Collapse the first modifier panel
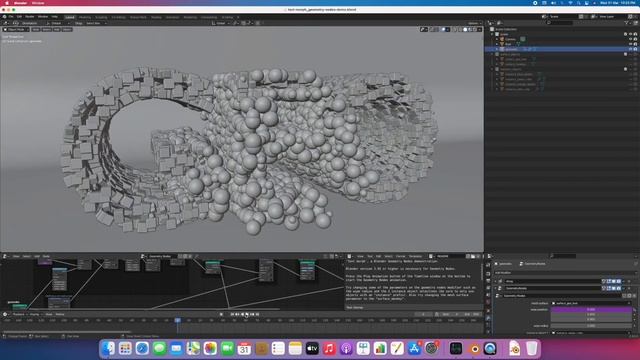Image resolution: width=640 pixels, height=360 pixels. (x=495, y=281)
